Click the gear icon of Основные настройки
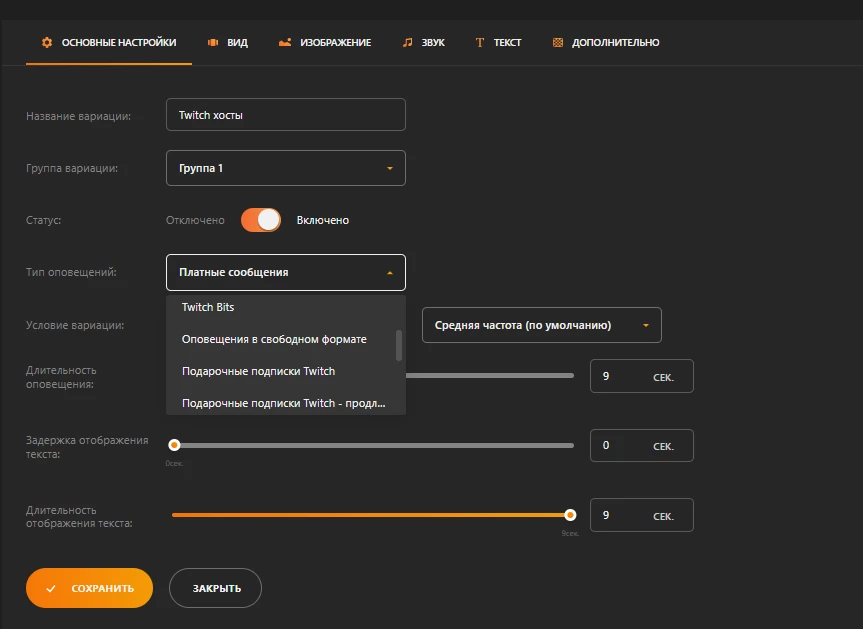 pos(47,42)
